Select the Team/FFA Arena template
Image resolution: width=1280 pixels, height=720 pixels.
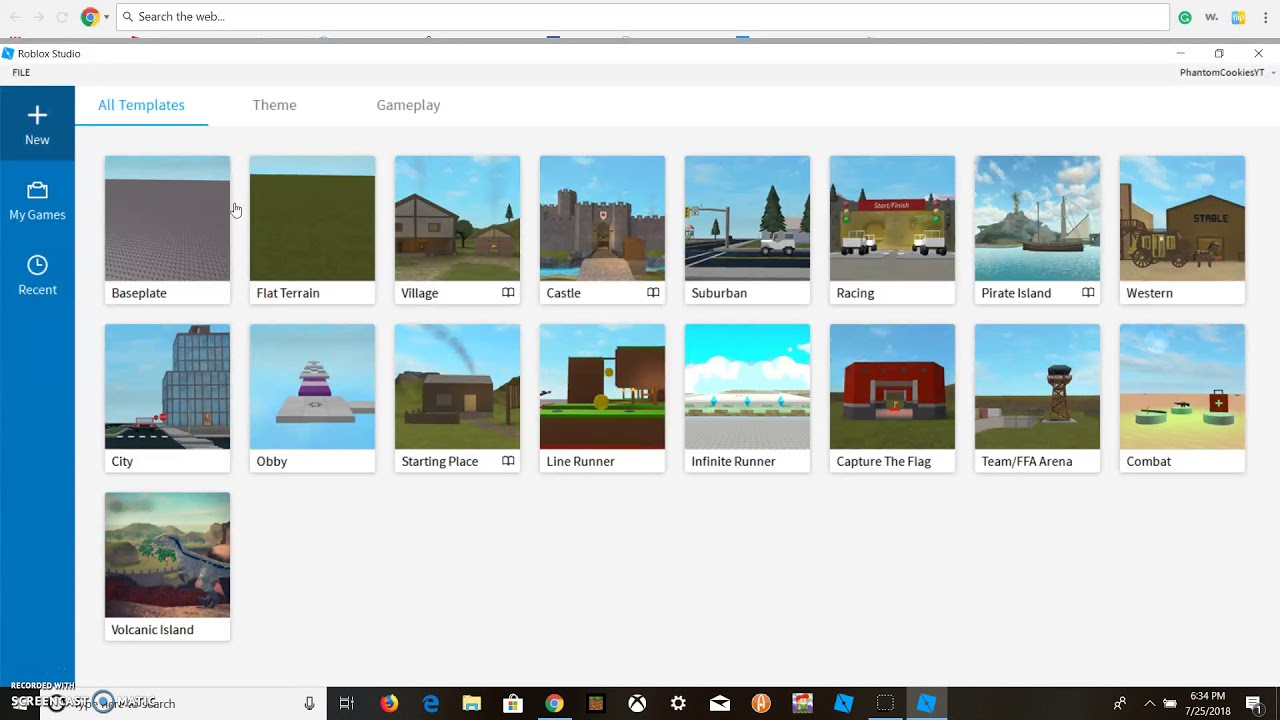pyautogui.click(x=1037, y=397)
